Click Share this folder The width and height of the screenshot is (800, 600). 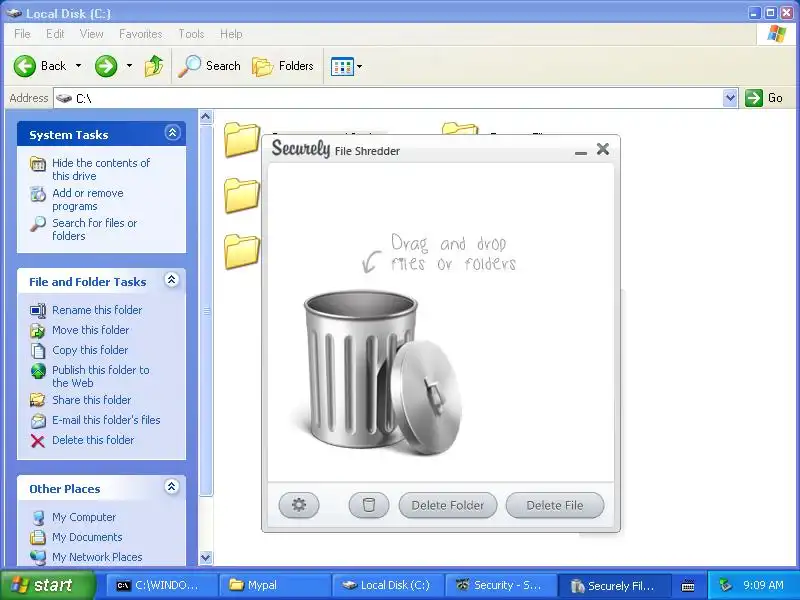click(x=91, y=400)
